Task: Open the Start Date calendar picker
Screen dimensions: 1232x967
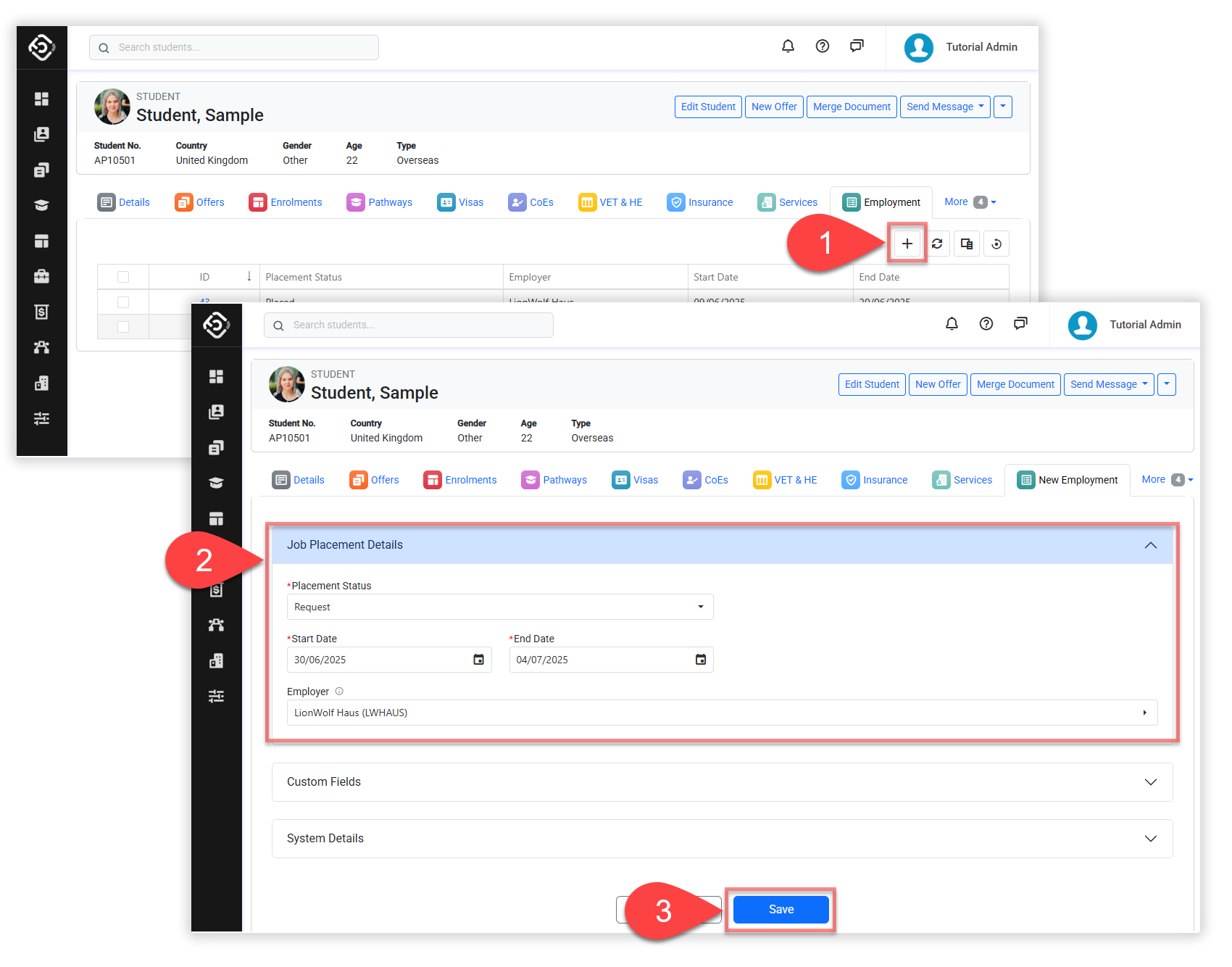Action: click(478, 660)
